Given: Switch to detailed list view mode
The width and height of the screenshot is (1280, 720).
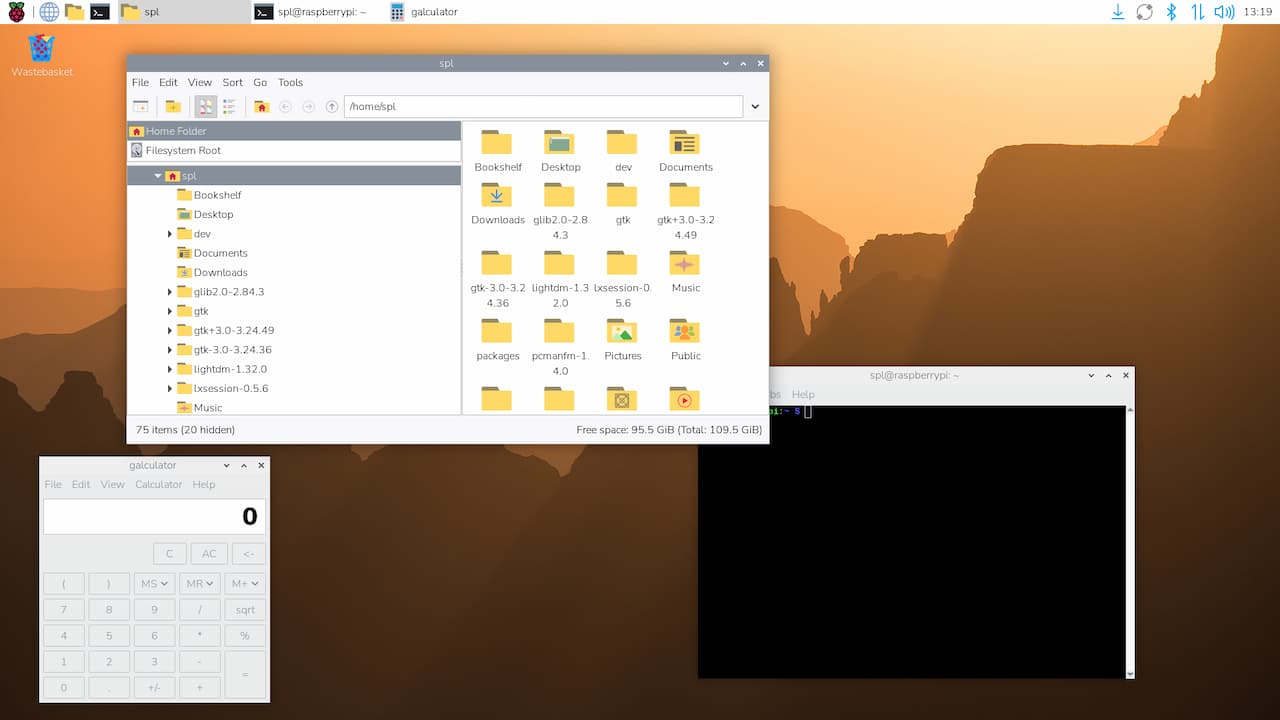Looking at the screenshot, I should 229,107.
